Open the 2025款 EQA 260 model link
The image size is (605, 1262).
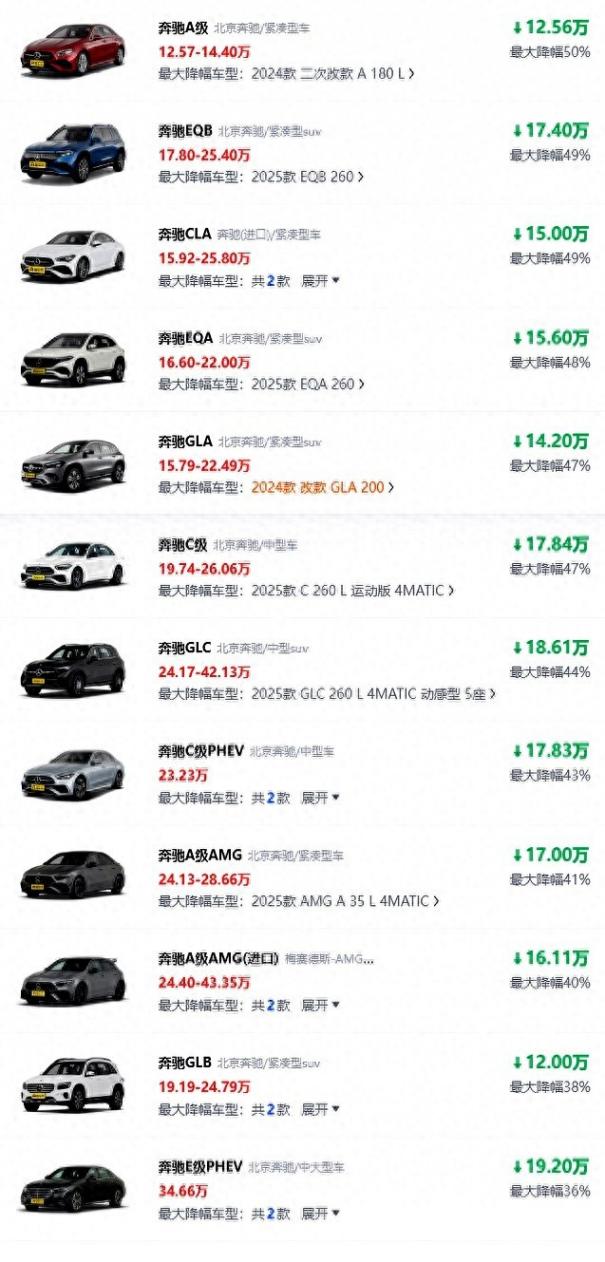tap(300, 384)
